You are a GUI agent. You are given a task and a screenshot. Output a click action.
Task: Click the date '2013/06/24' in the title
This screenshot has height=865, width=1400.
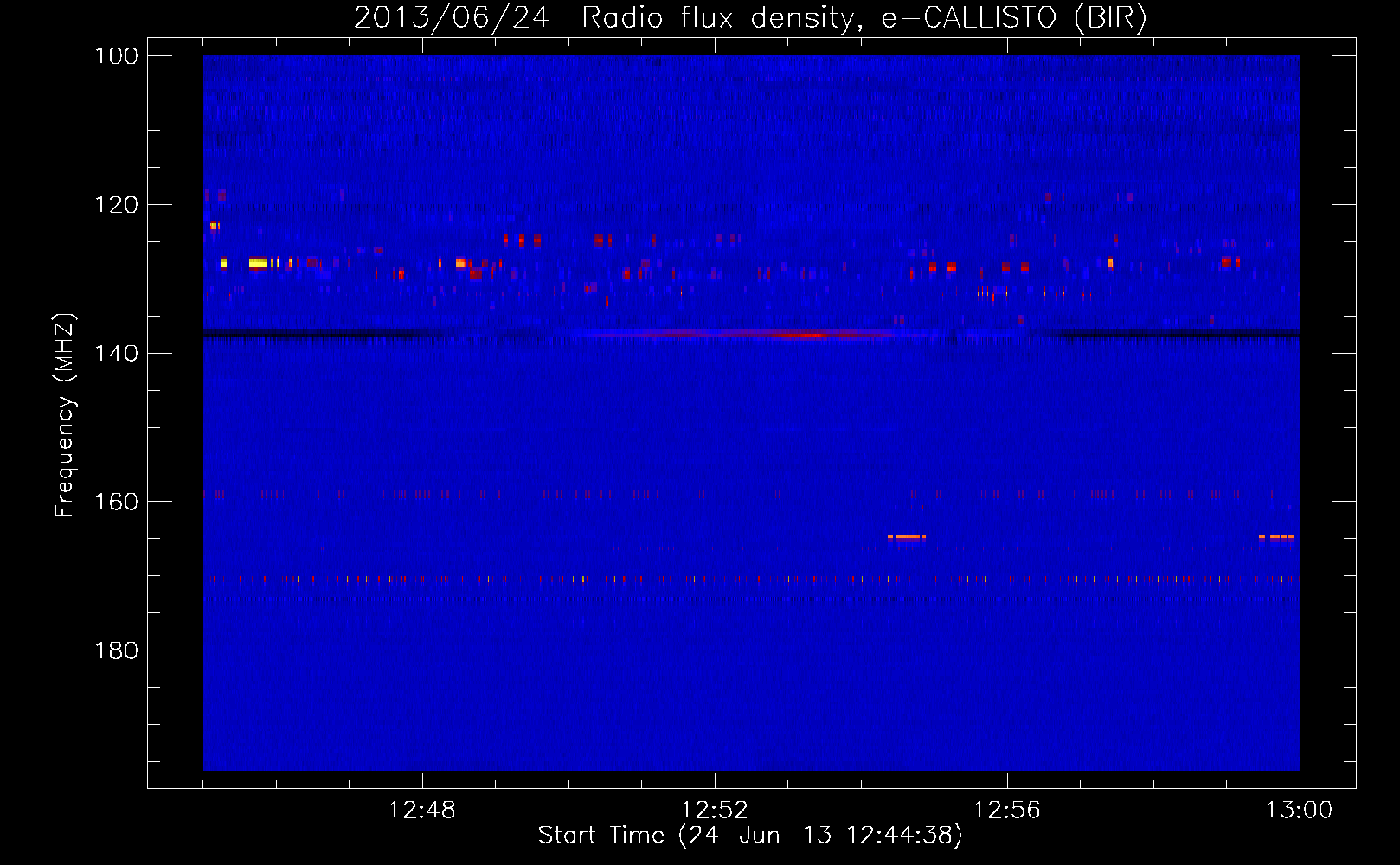[x=452, y=17]
